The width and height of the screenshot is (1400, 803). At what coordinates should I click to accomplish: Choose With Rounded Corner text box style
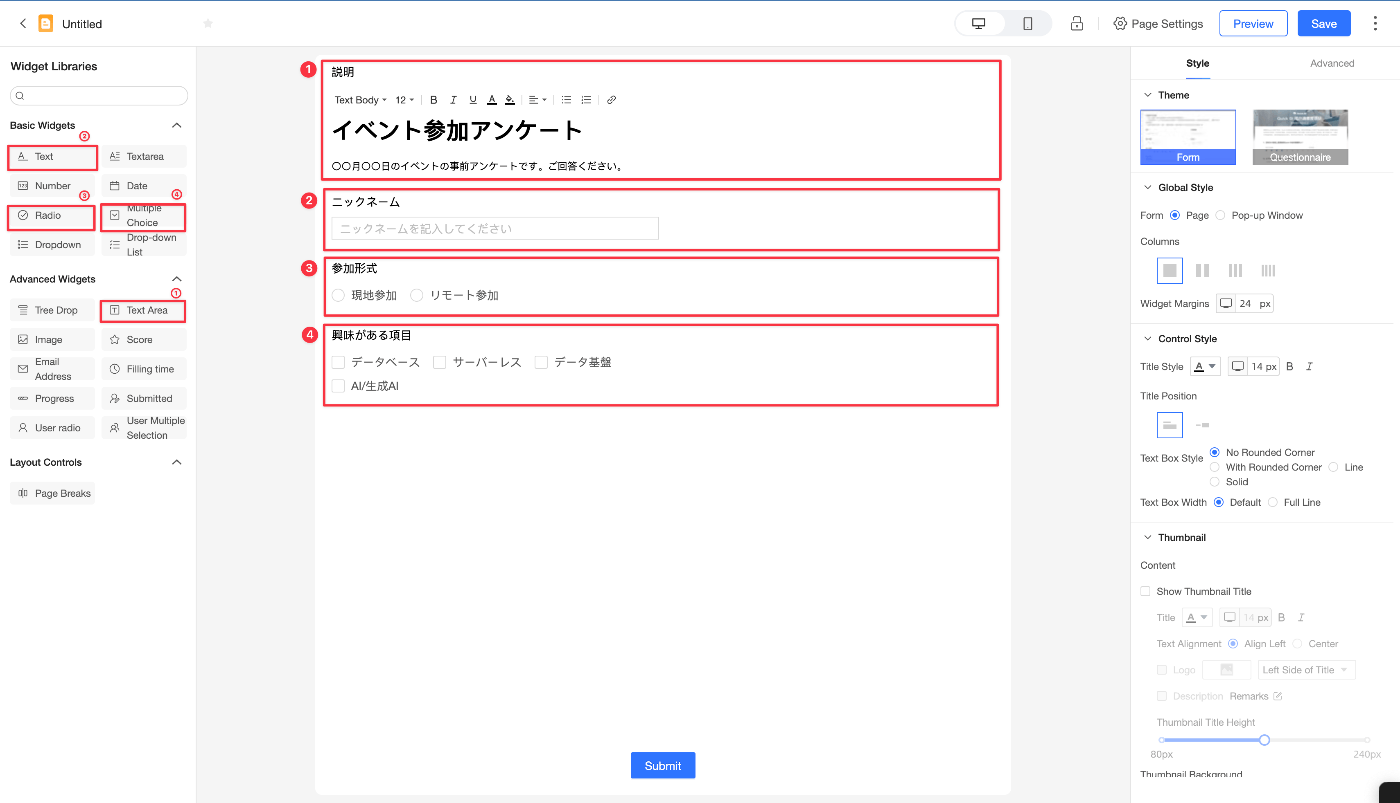[x=1215, y=467]
